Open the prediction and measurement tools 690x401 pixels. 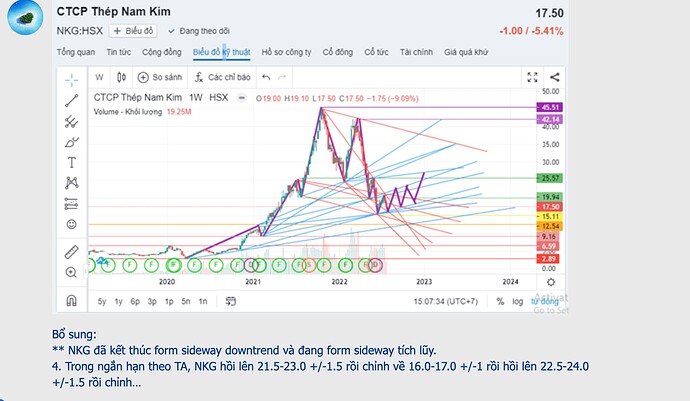(71, 204)
